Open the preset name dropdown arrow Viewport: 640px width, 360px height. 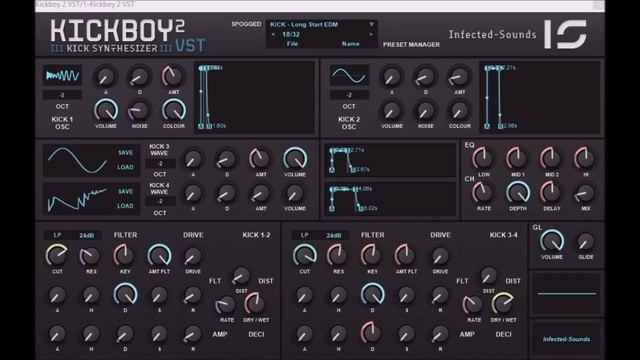371,24
